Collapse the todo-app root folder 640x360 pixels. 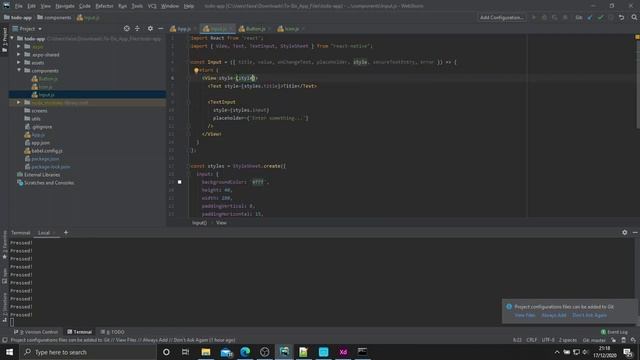[12, 38]
